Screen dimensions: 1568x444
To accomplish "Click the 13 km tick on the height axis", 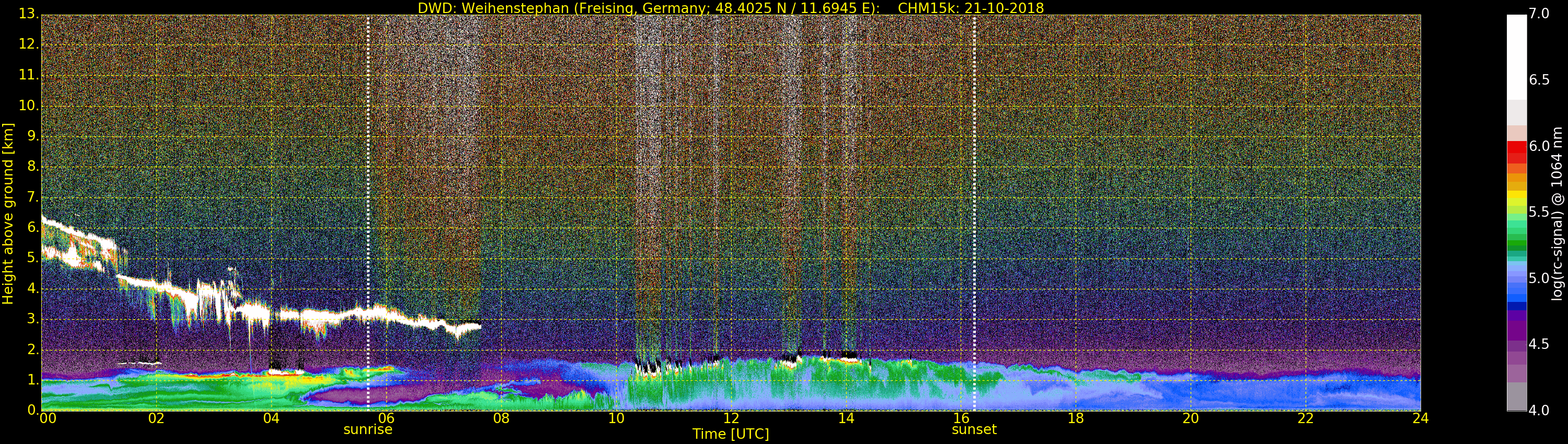I will [28, 14].
